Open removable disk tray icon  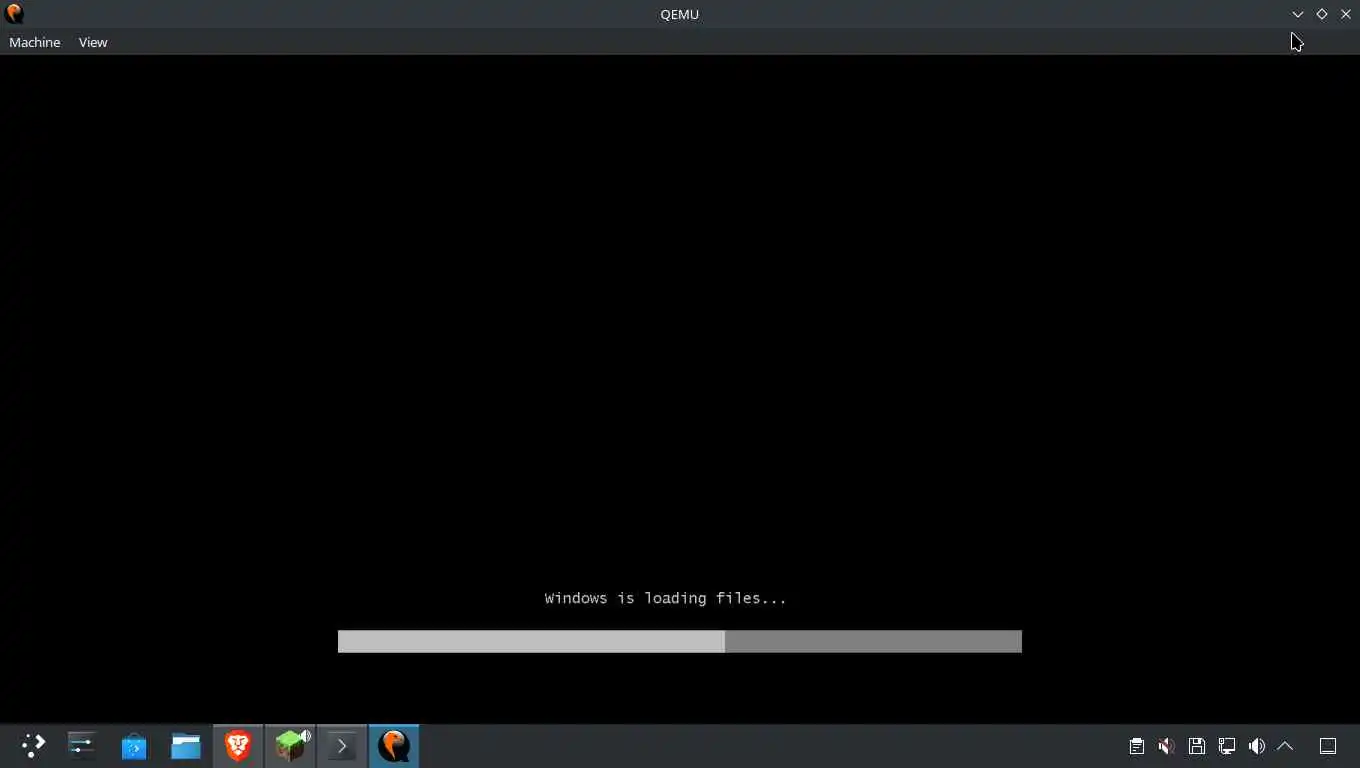[1196, 746]
